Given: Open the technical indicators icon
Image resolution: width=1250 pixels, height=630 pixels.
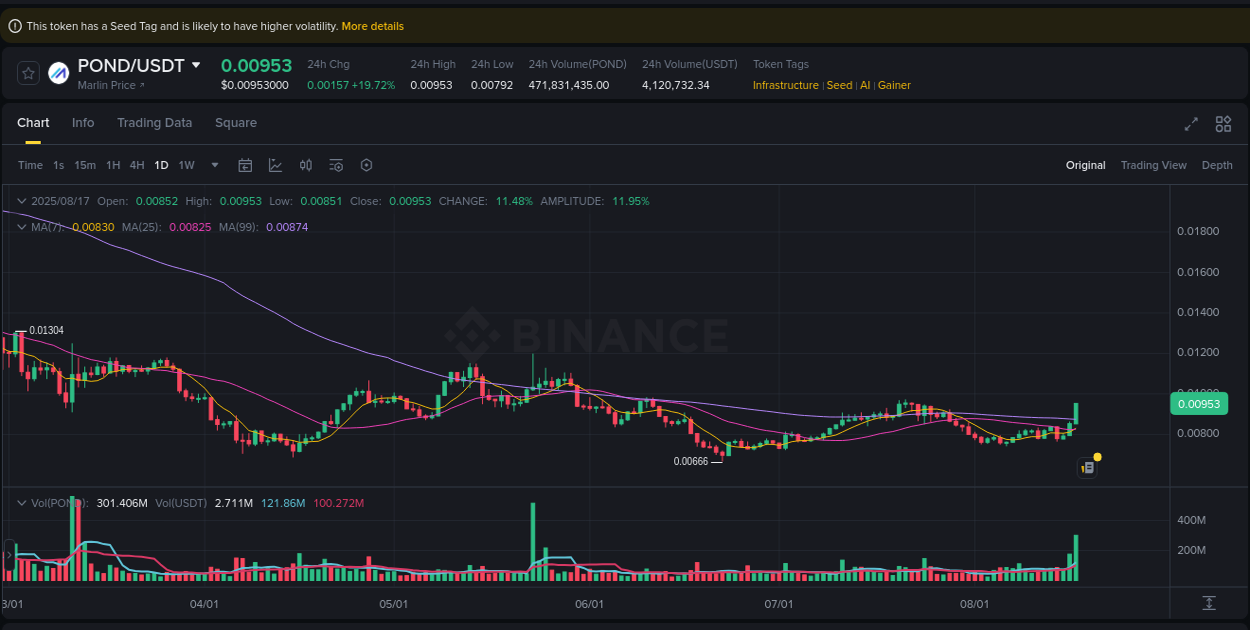Looking at the screenshot, I should tap(275, 164).
